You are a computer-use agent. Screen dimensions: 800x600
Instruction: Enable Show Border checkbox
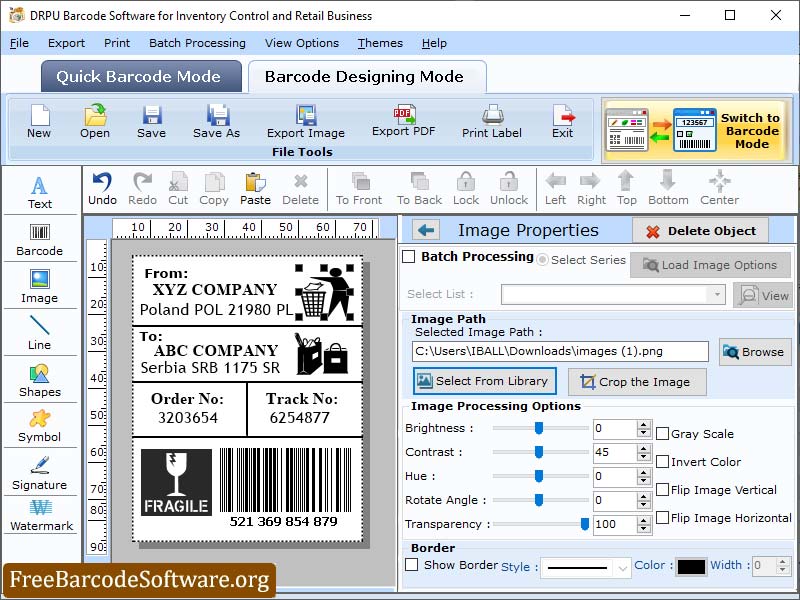coord(411,565)
